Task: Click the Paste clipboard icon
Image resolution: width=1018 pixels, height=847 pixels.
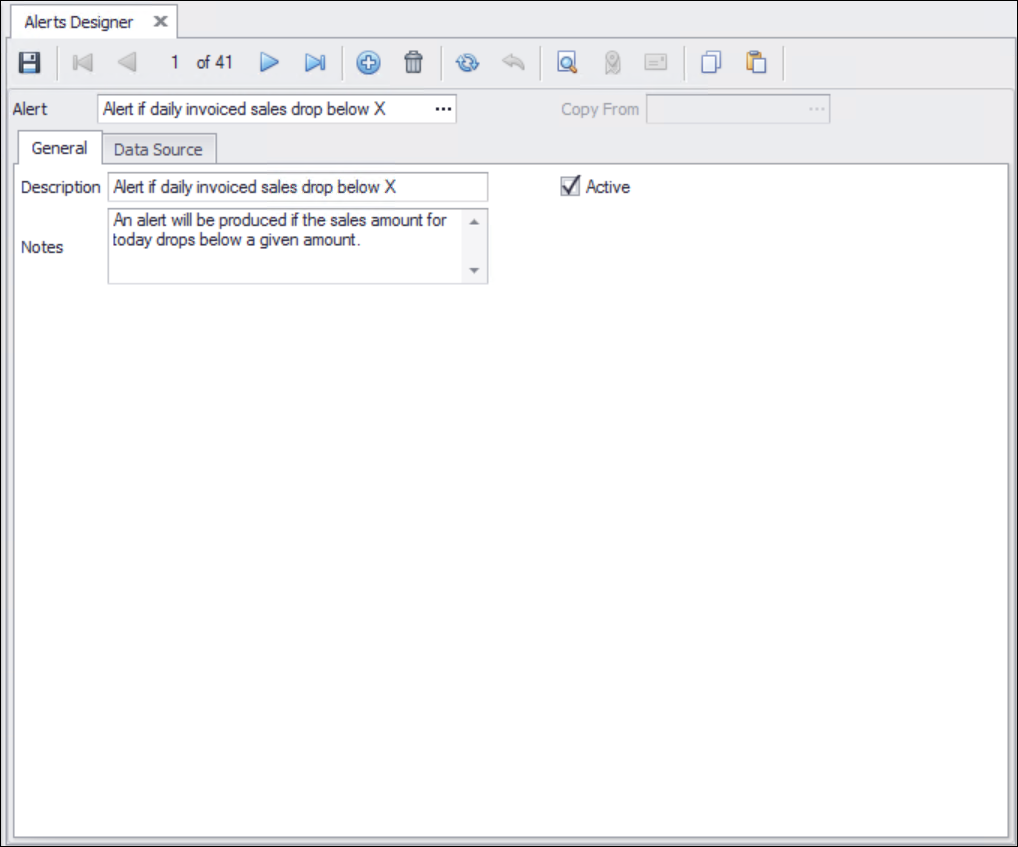Action: click(x=756, y=63)
